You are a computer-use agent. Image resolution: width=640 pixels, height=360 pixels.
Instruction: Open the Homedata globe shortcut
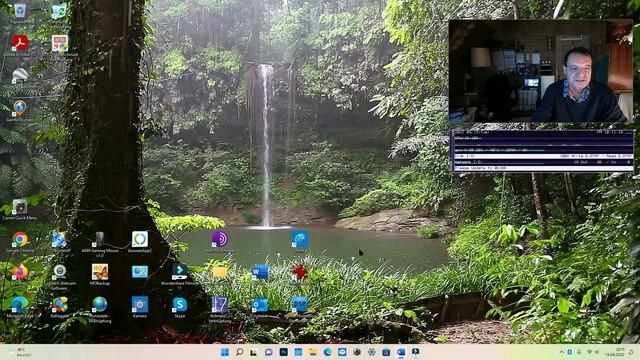tap(99, 304)
